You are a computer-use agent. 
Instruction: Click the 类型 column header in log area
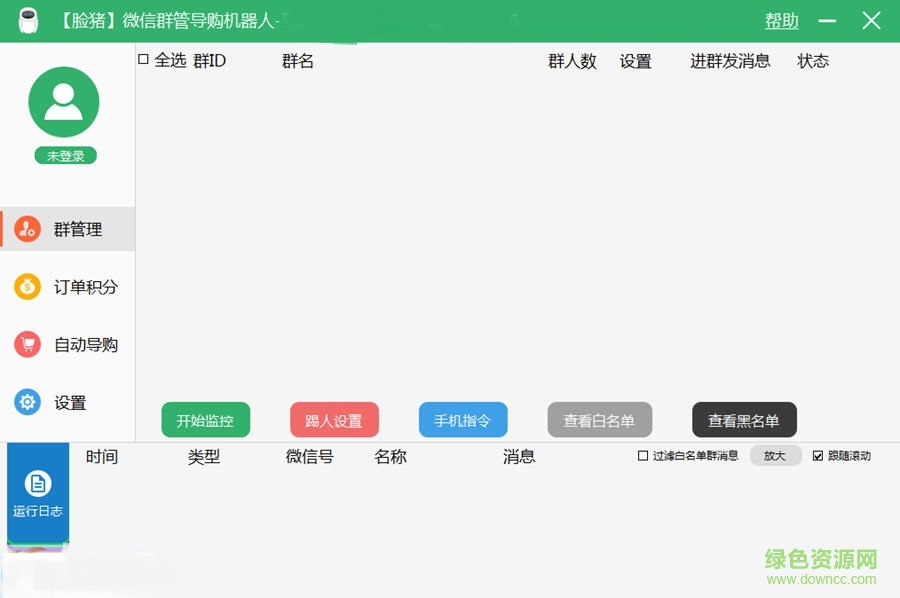tap(205, 457)
